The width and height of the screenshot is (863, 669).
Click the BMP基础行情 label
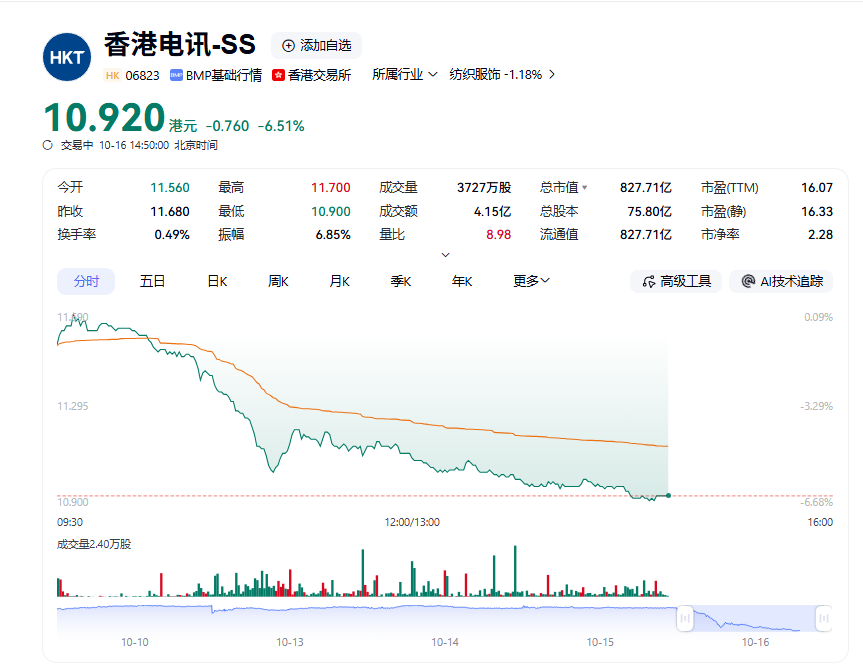223,75
